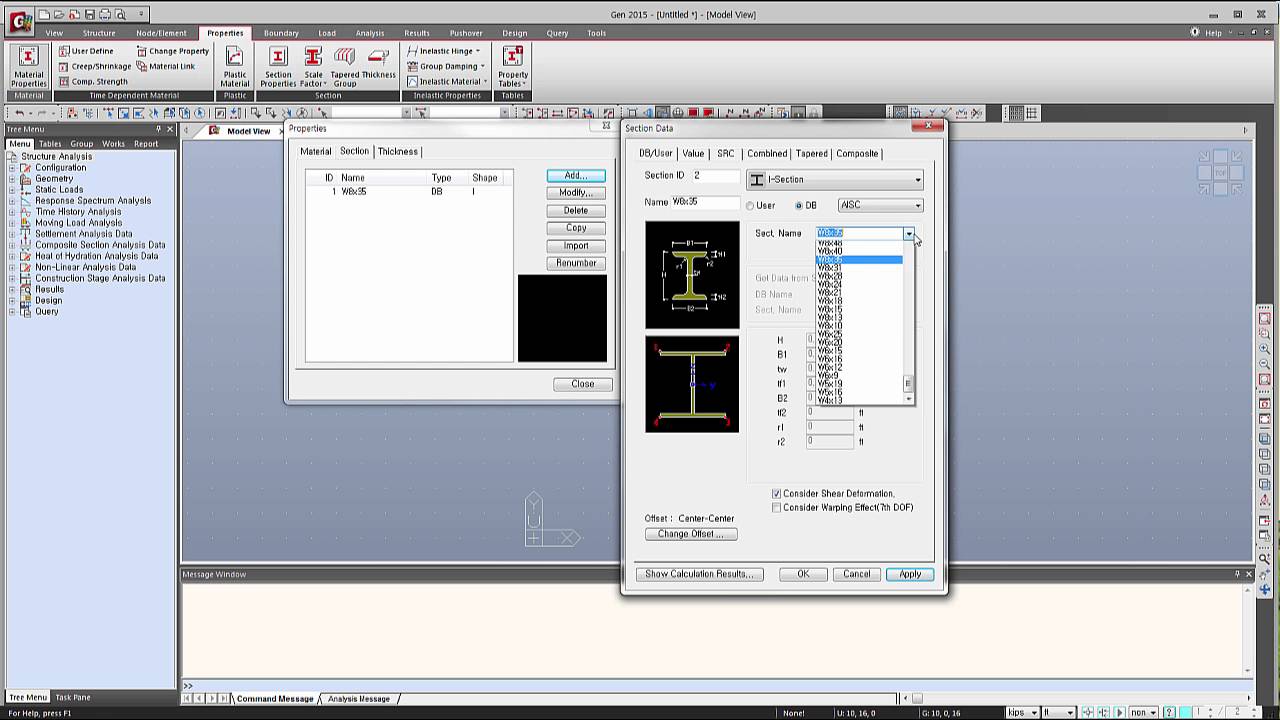Toggle Consider Shear Deformation checkbox

pos(776,494)
